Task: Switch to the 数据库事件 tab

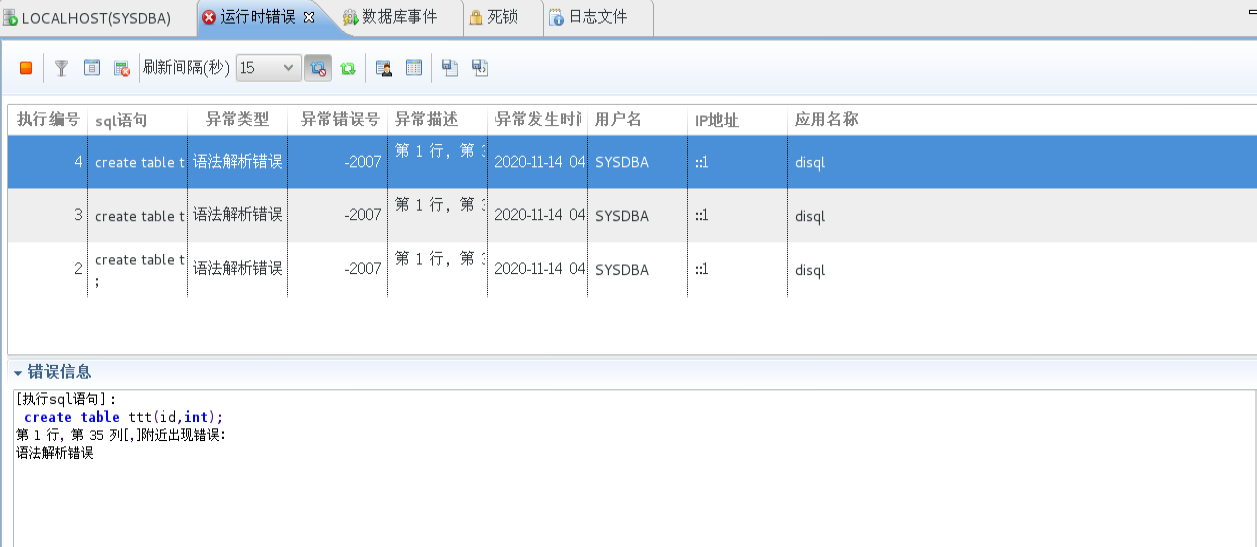Action: tap(399, 18)
